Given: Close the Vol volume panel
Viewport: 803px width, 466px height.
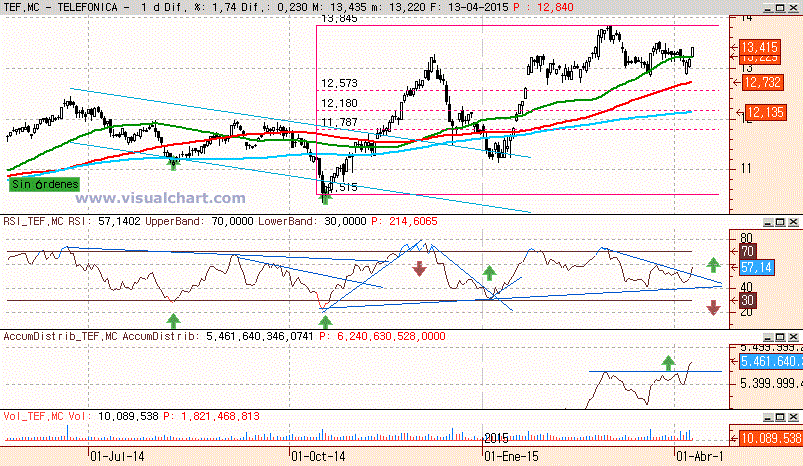Looking at the screenshot, I should (793, 417).
